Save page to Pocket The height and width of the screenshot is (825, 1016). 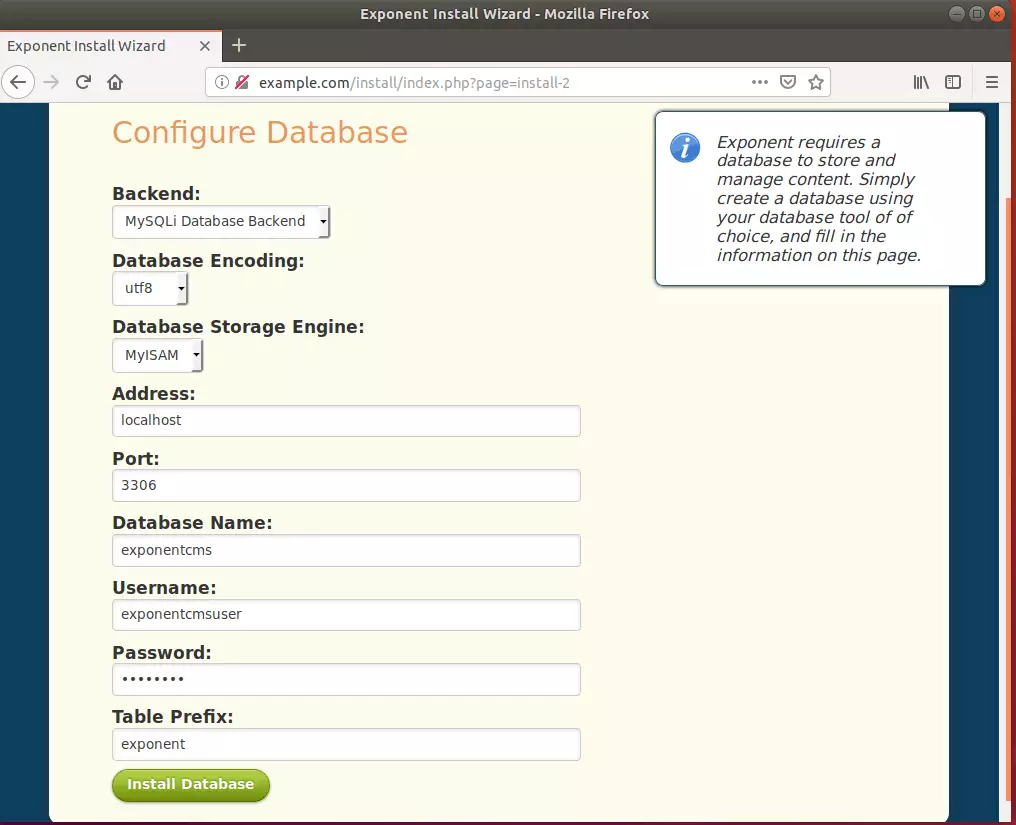tap(787, 82)
